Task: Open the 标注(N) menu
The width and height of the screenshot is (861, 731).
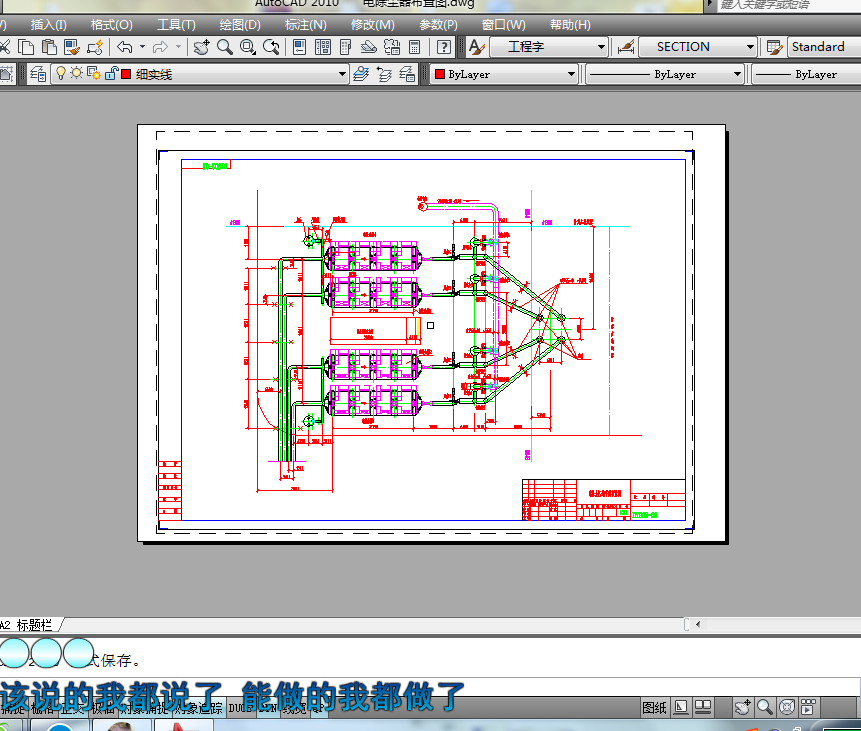Action: [305, 25]
